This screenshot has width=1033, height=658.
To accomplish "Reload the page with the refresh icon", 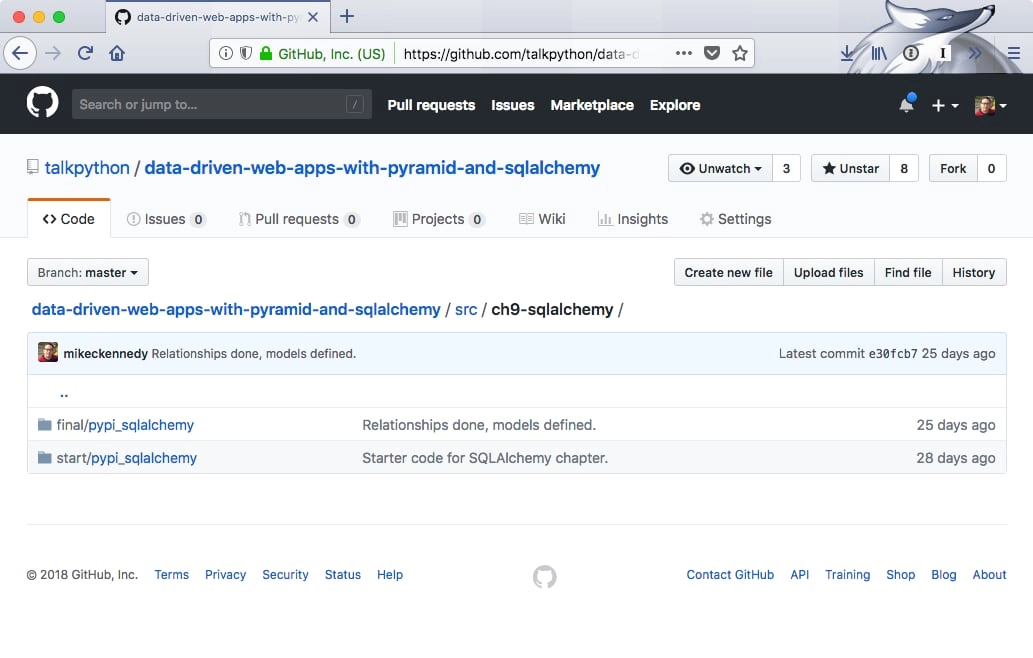I will (x=85, y=53).
